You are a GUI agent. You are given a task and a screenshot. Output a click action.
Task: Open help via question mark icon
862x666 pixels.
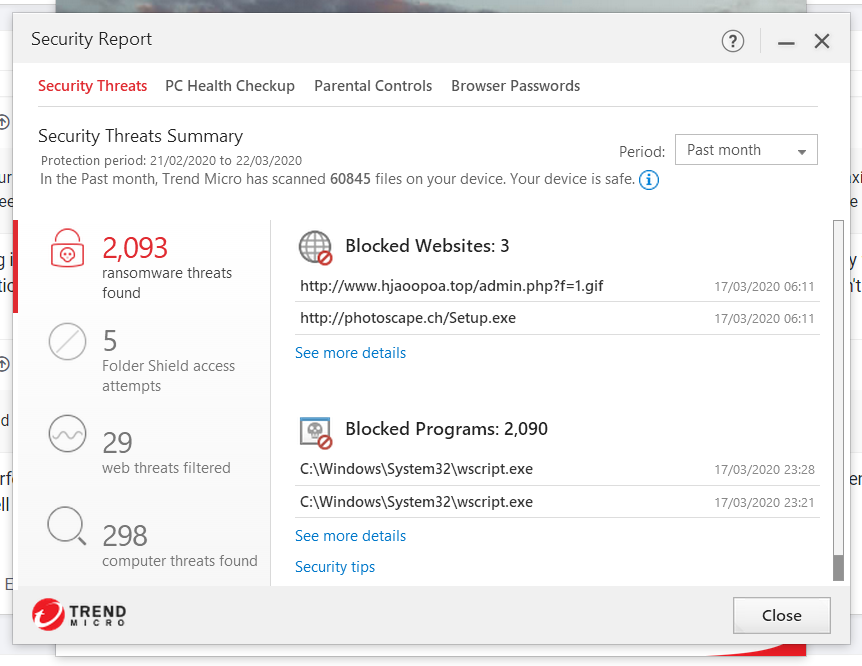tap(733, 41)
